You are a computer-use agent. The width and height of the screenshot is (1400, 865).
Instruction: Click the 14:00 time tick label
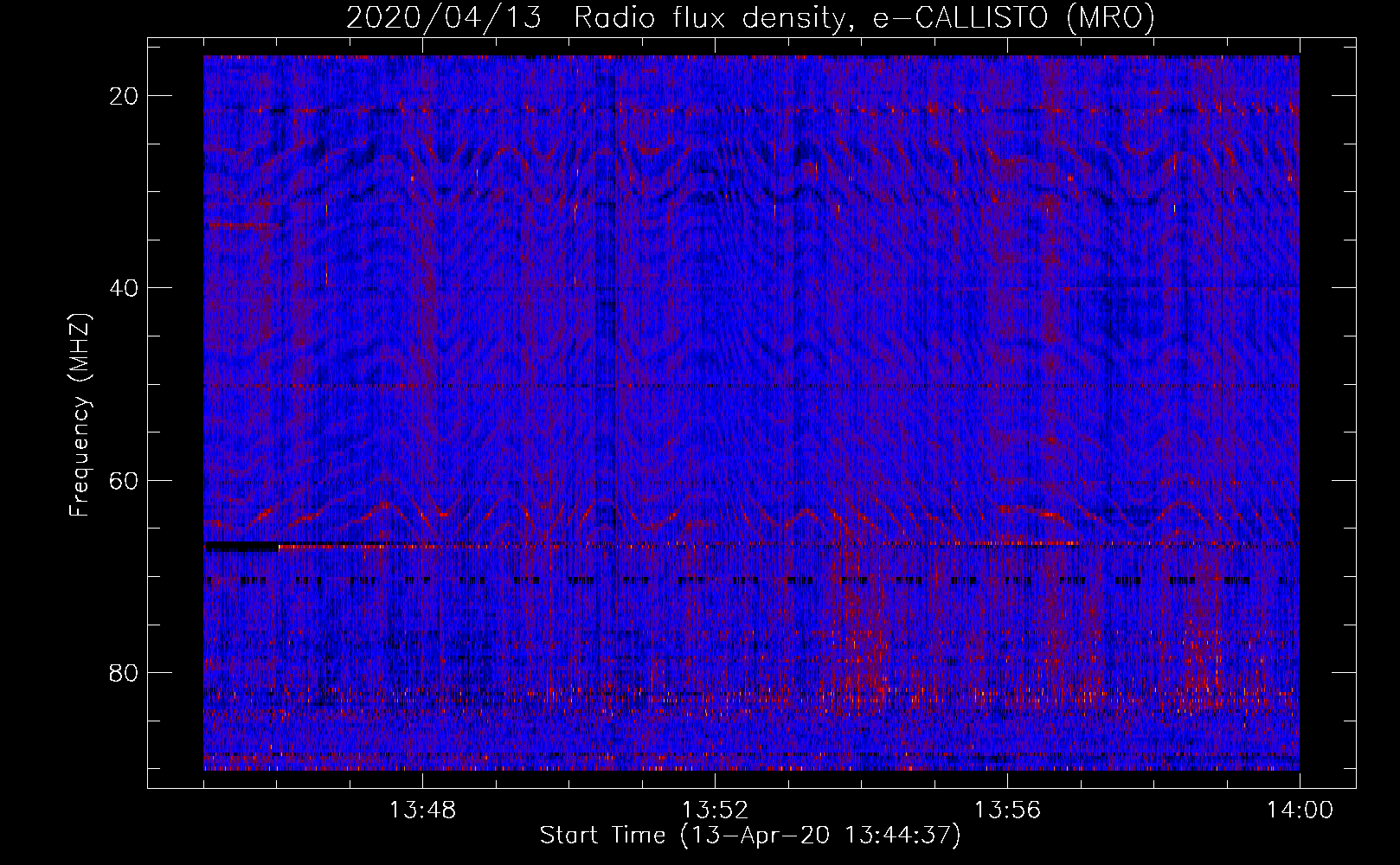1300,811
